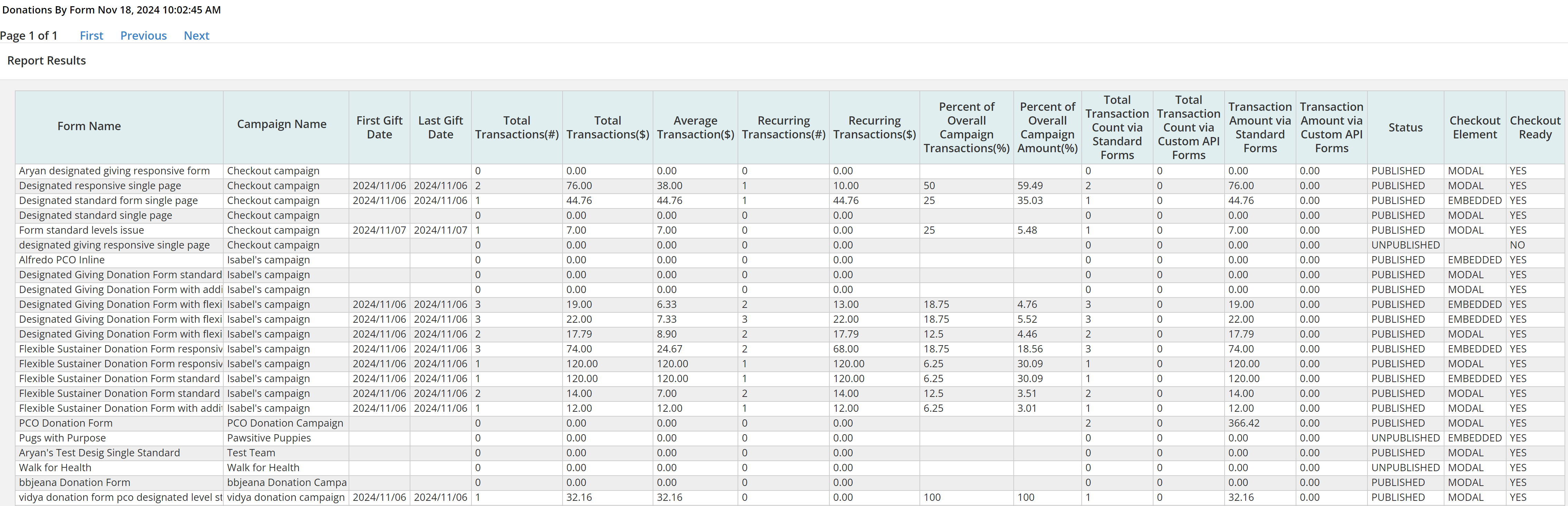The width and height of the screenshot is (1568, 506).
Task: Click the Checkout Element column header
Action: tap(1475, 127)
